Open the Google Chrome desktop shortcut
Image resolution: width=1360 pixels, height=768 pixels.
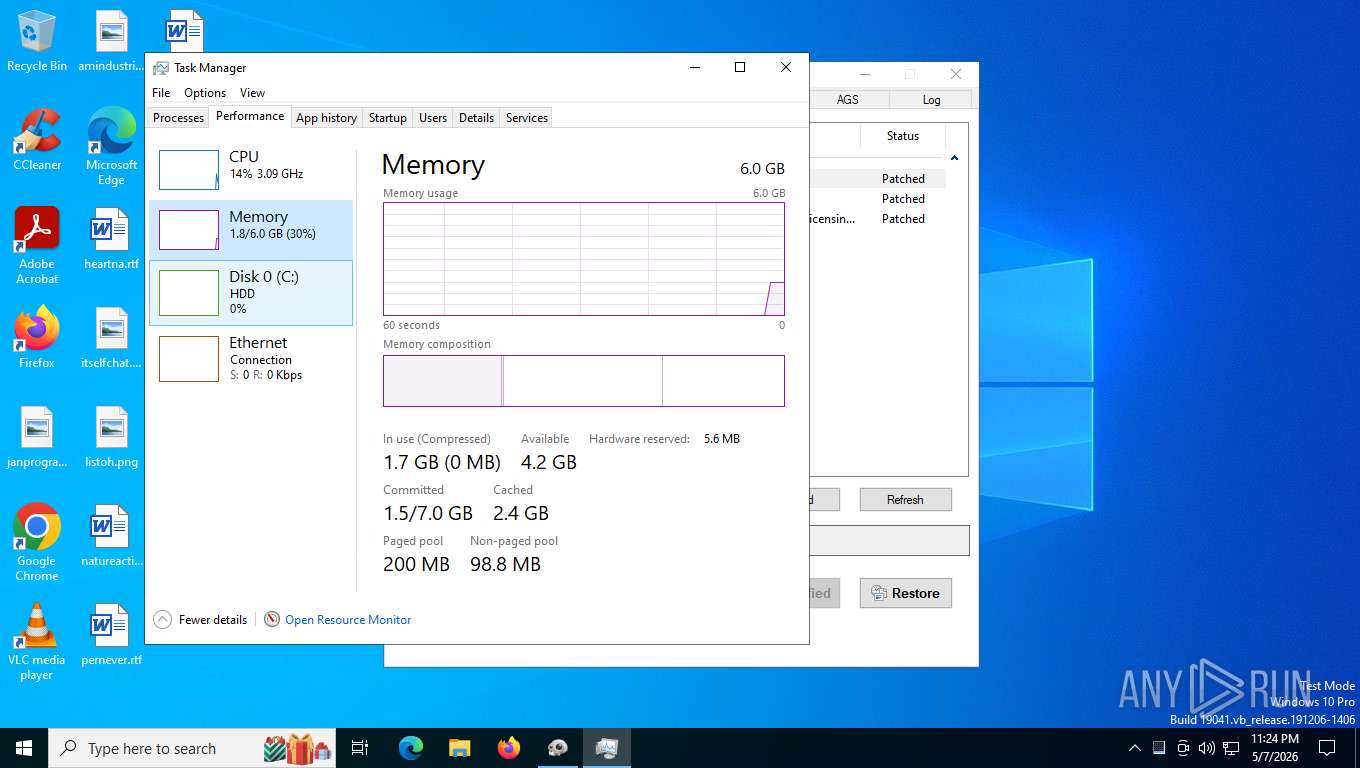click(37, 543)
